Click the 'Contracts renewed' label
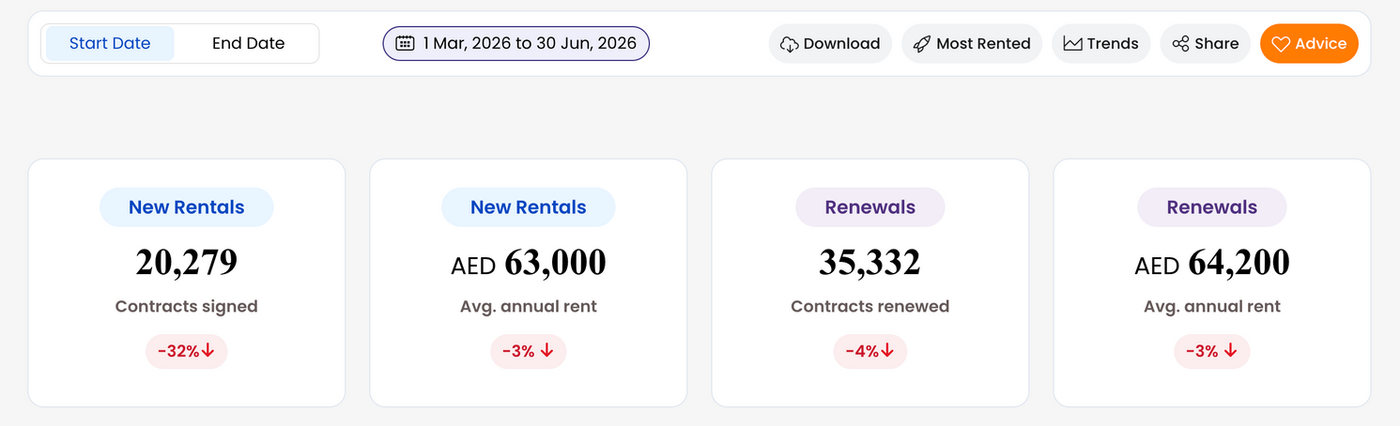The image size is (1400, 426). [870, 307]
